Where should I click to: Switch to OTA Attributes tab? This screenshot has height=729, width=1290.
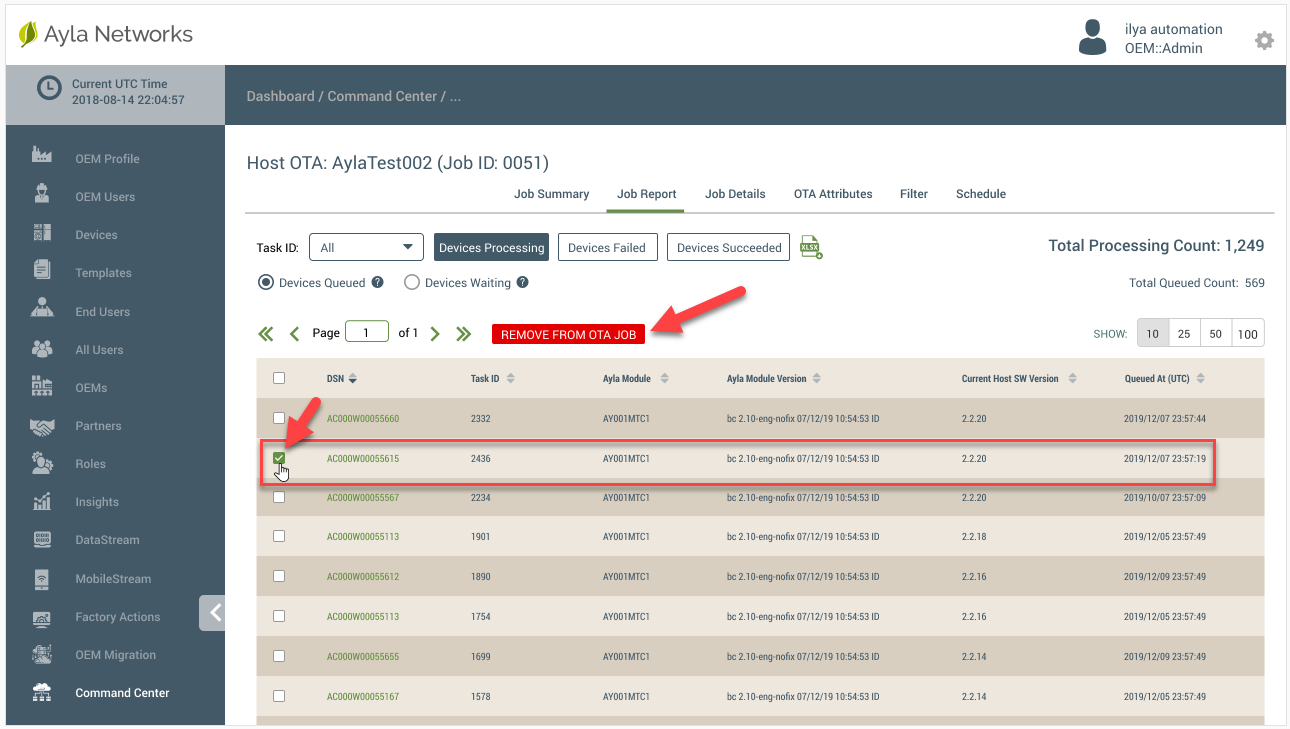coord(833,194)
